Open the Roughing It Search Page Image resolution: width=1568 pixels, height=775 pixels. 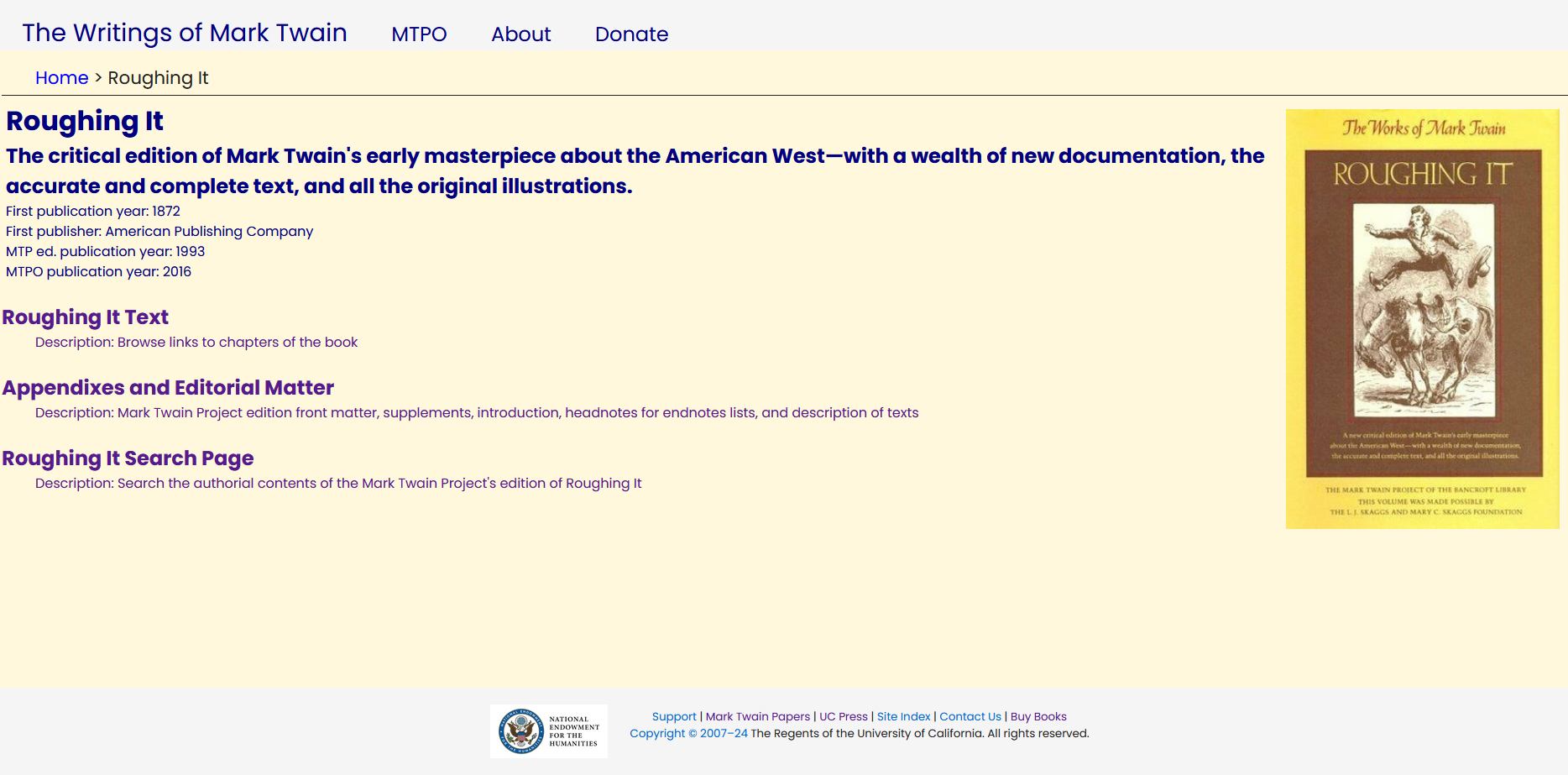pos(128,458)
